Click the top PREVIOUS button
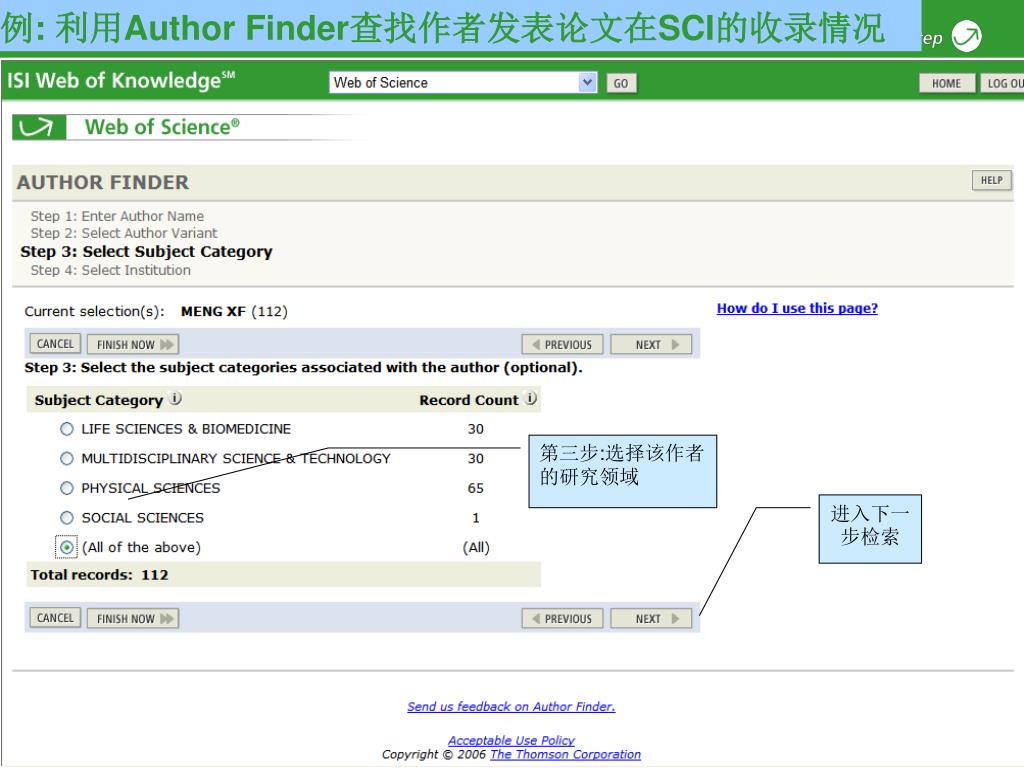 pyautogui.click(x=562, y=344)
